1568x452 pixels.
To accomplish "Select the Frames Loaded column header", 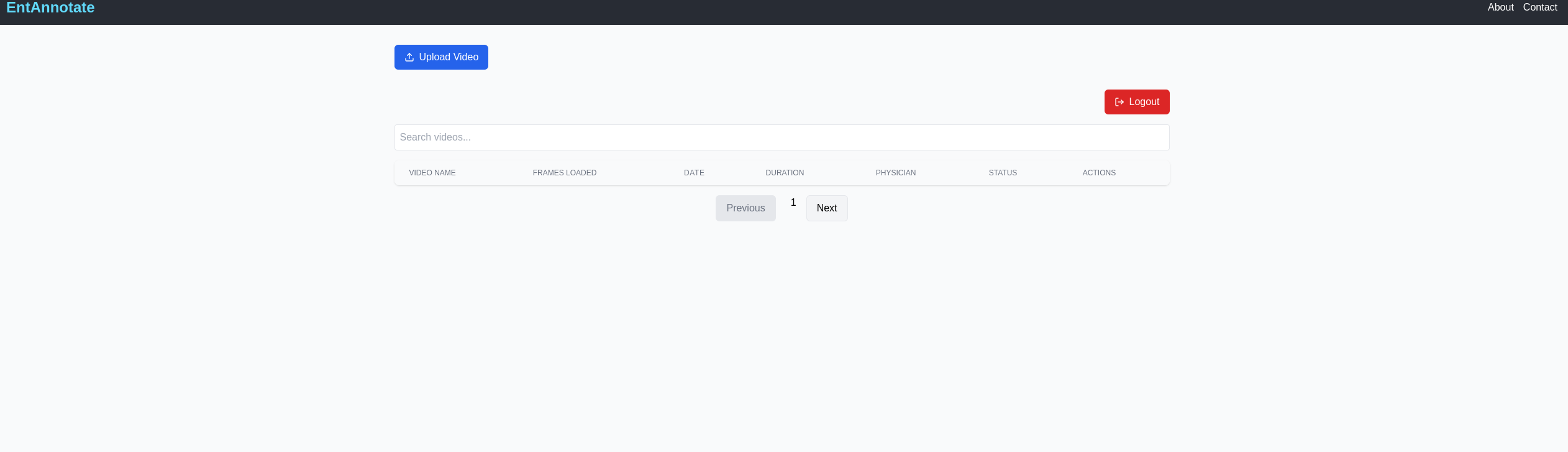I will (564, 173).
